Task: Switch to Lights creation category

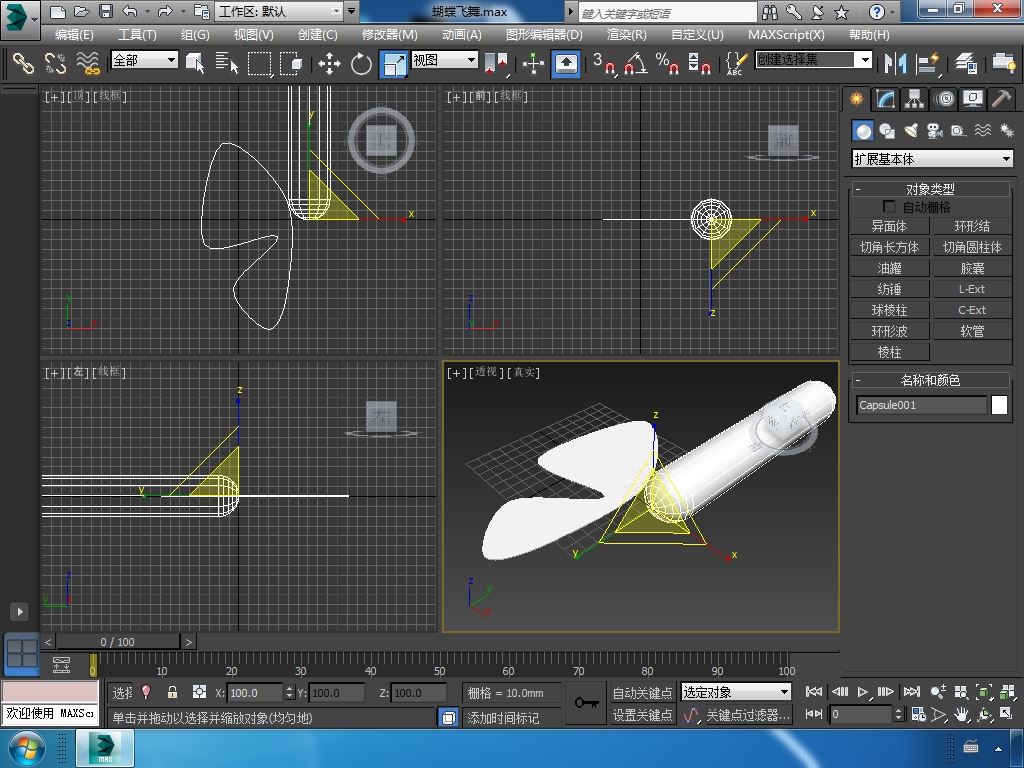Action: pyautogui.click(x=911, y=131)
